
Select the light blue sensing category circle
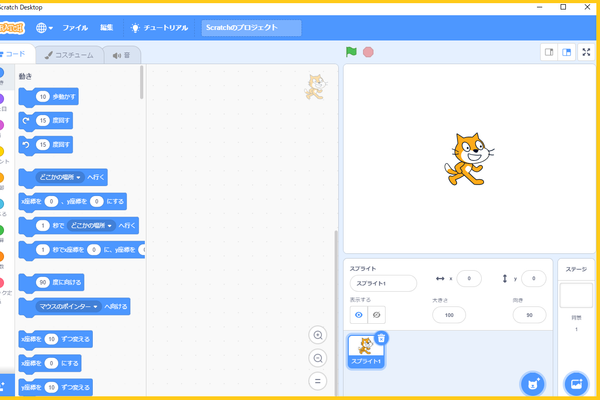pos(2,204)
